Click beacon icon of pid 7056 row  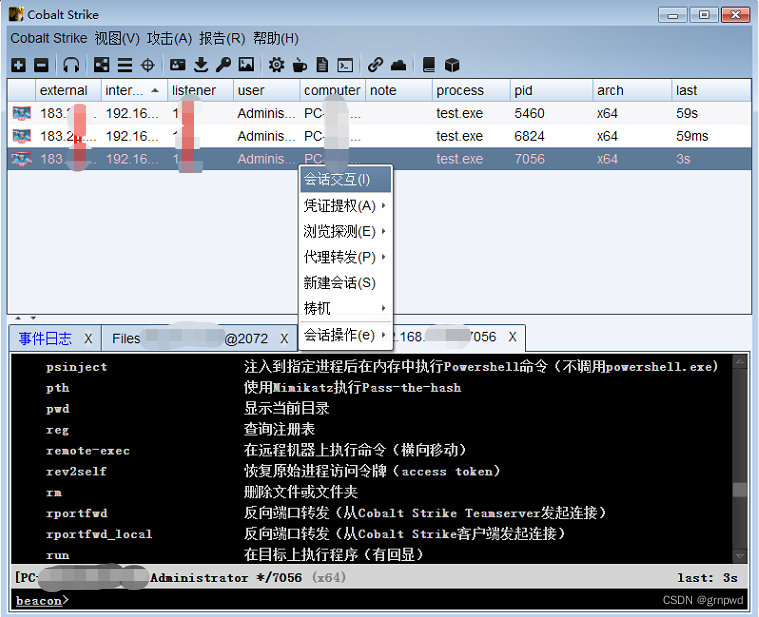click(22, 159)
